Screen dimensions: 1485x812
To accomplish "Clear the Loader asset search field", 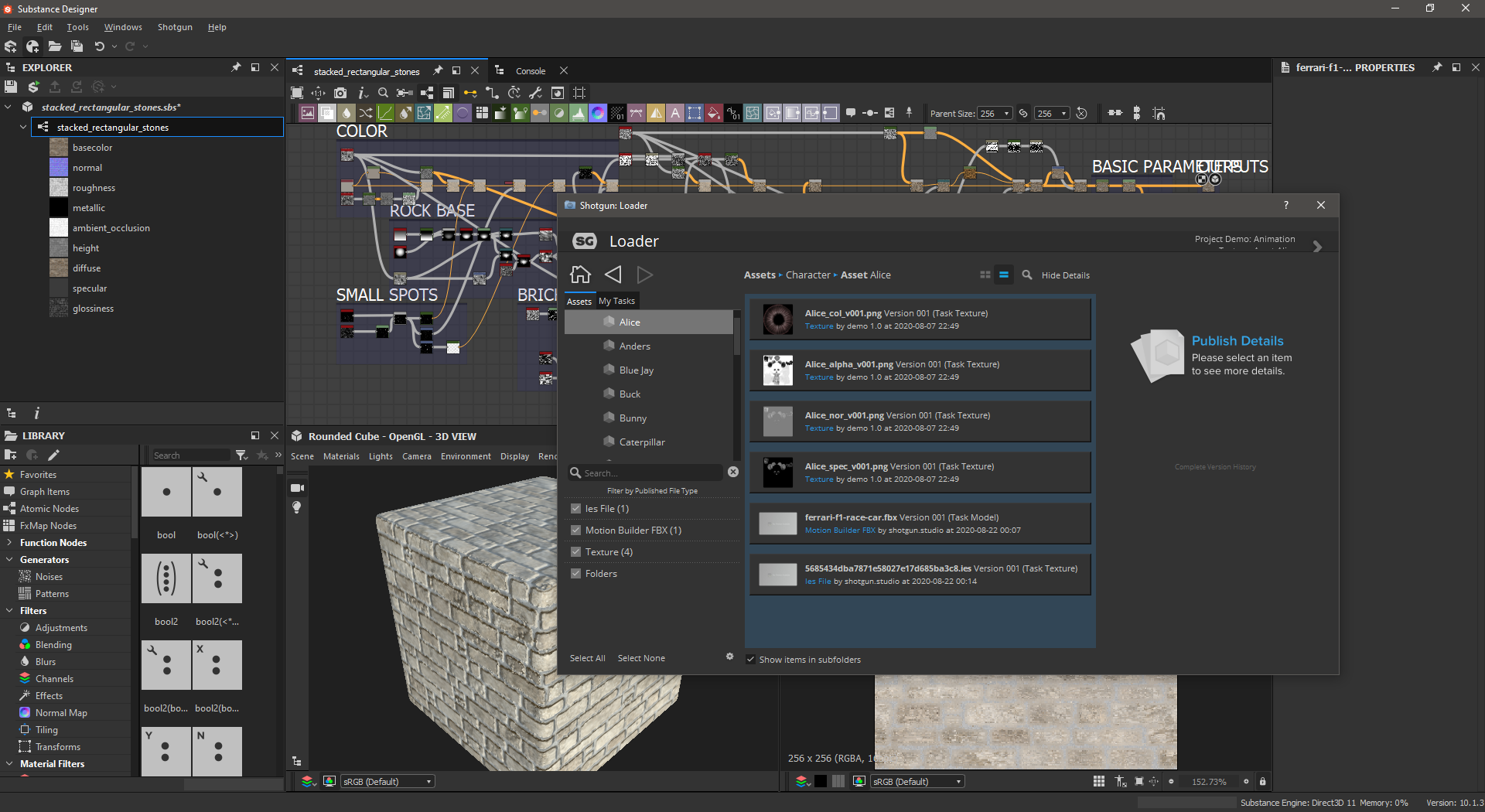I will [733, 472].
